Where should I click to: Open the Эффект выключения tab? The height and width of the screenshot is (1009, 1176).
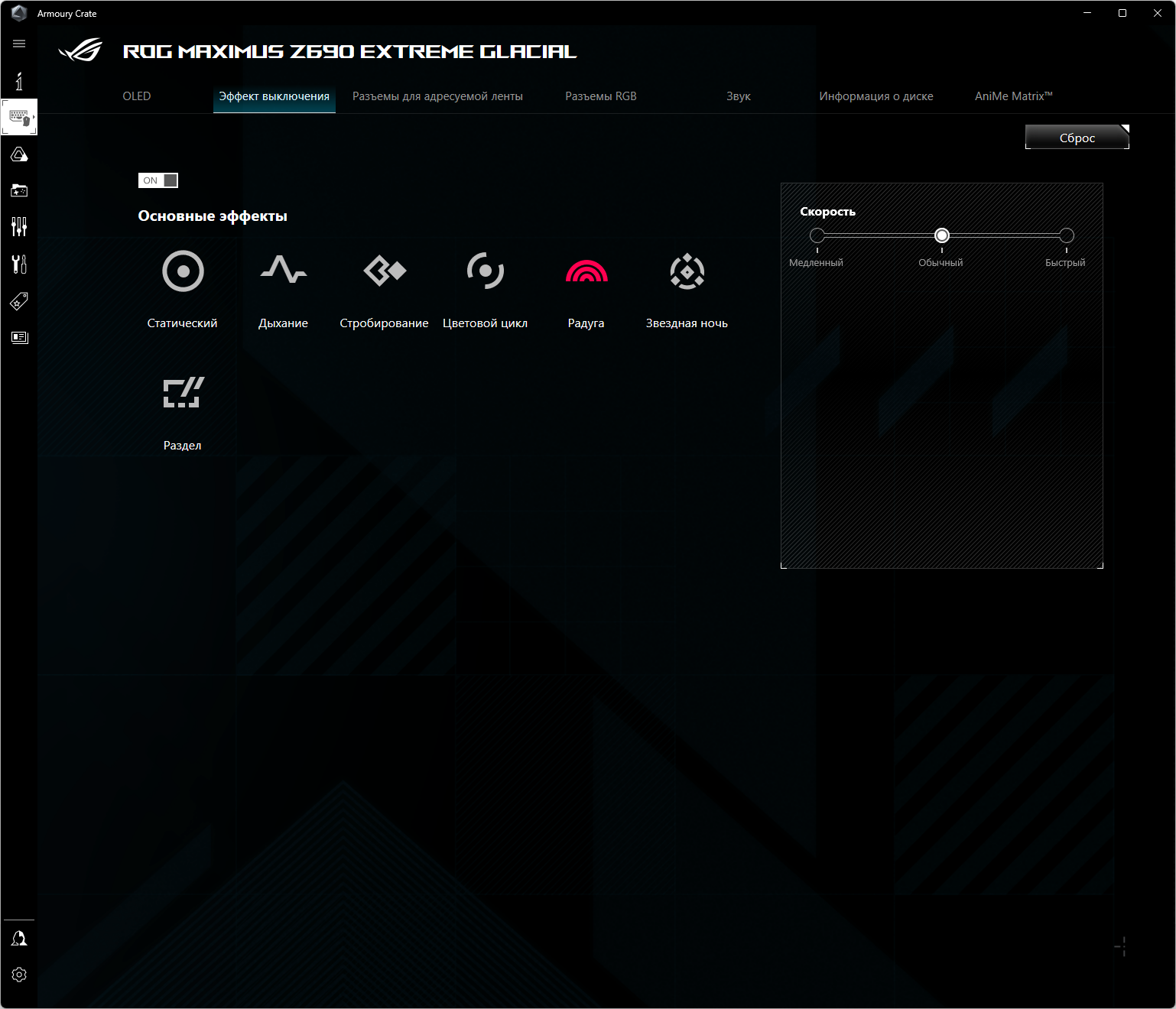click(274, 96)
